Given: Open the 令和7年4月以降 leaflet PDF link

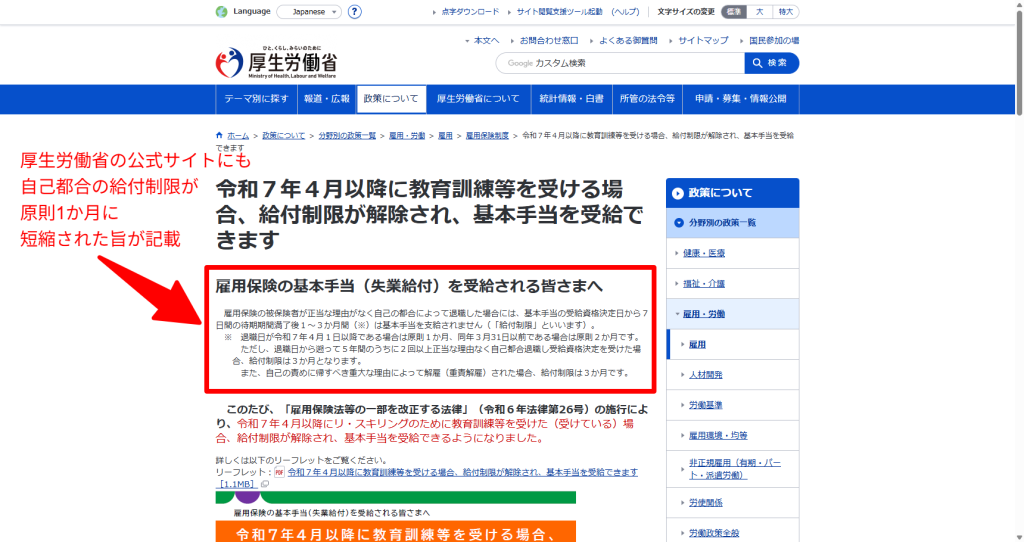Looking at the screenshot, I should pos(462,472).
